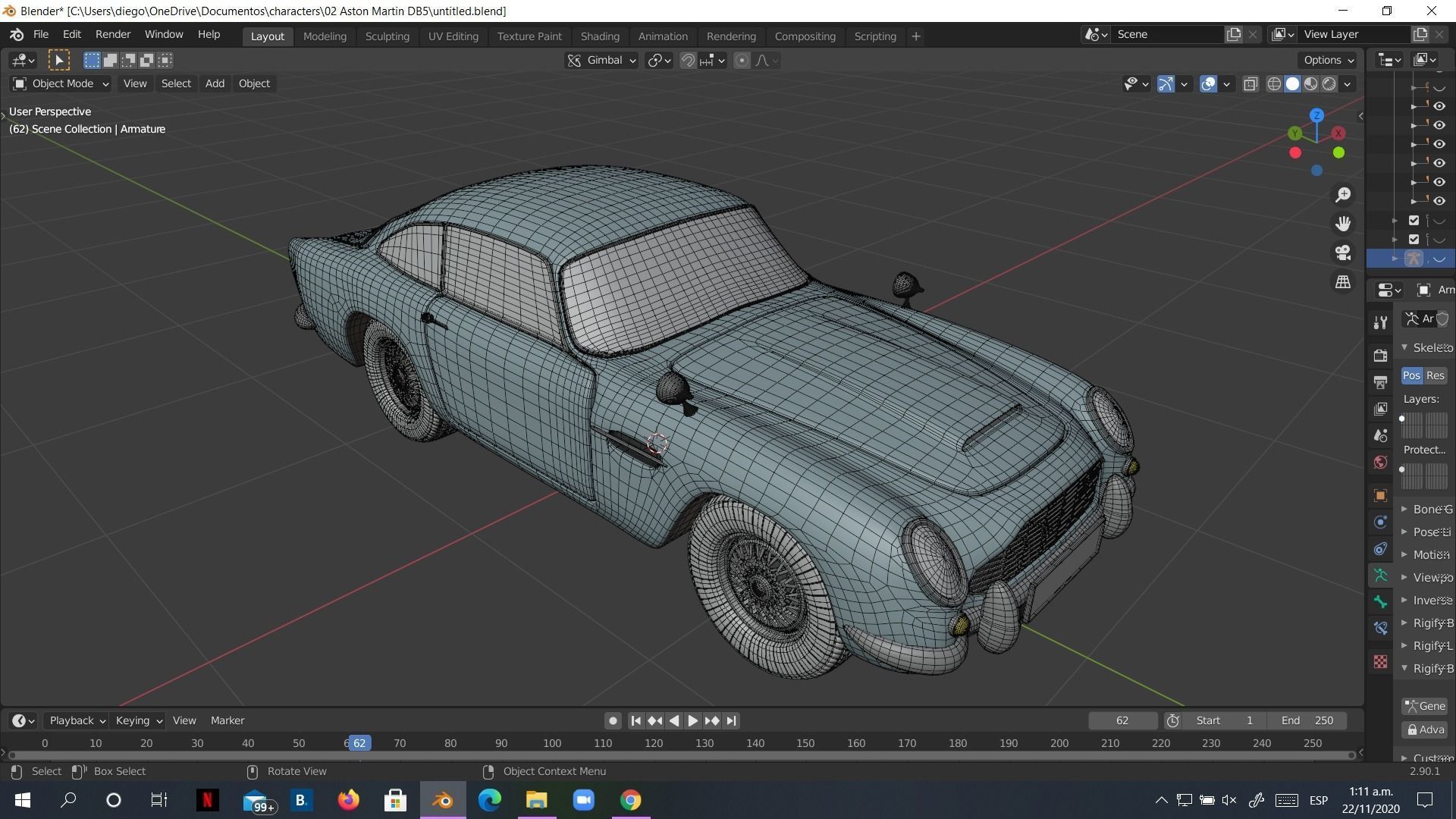Click the Blender logo menu icon
This screenshot has height=819, width=1456.
(17, 35)
